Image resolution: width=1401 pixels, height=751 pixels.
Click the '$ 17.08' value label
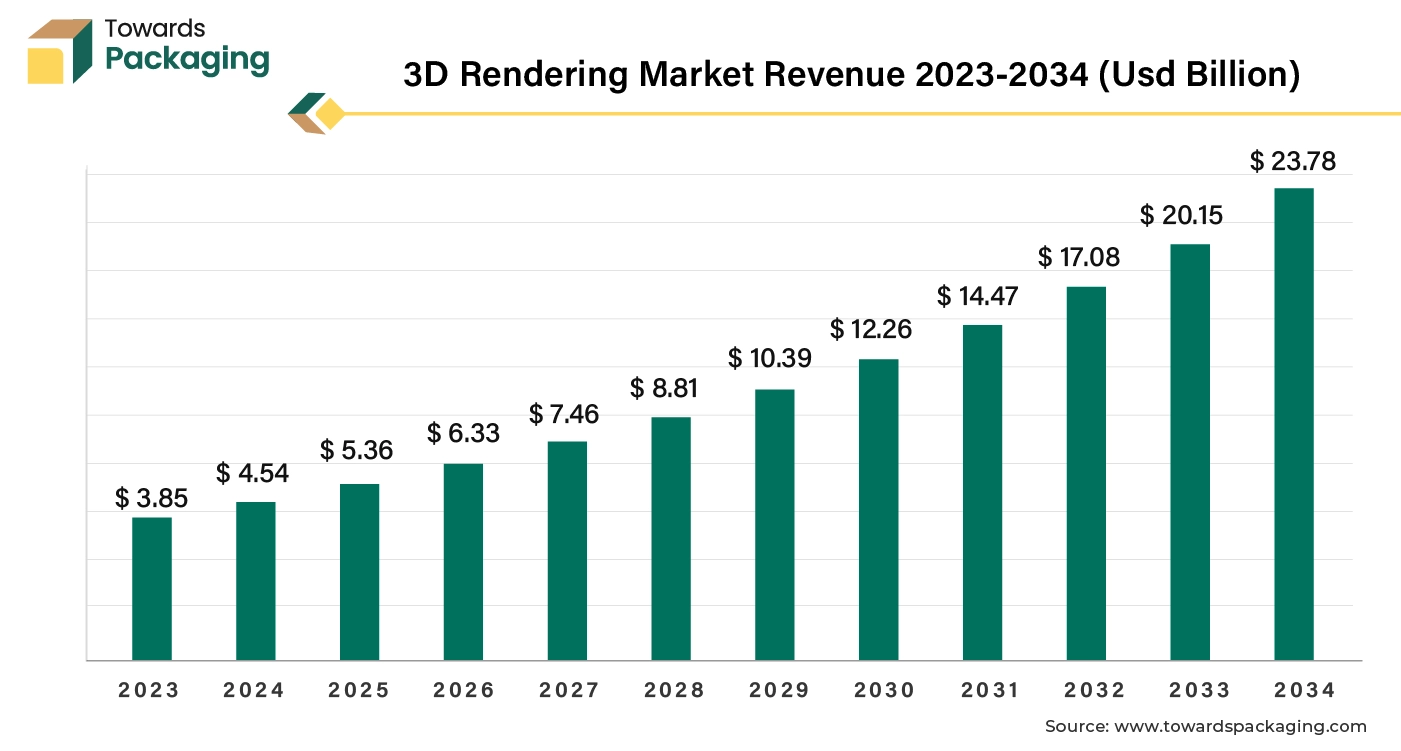click(x=1079, y=257)
